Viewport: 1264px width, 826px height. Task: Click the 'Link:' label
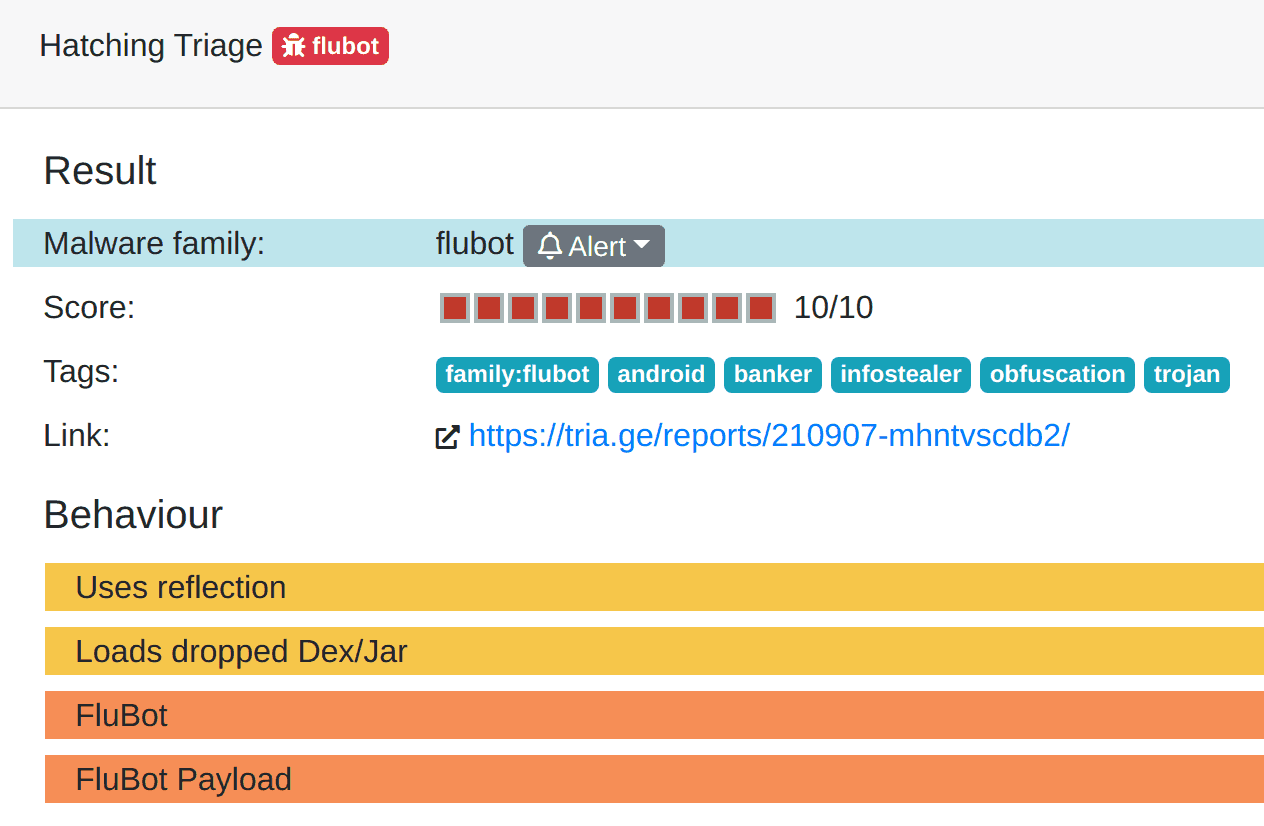(x=77, y=435)
